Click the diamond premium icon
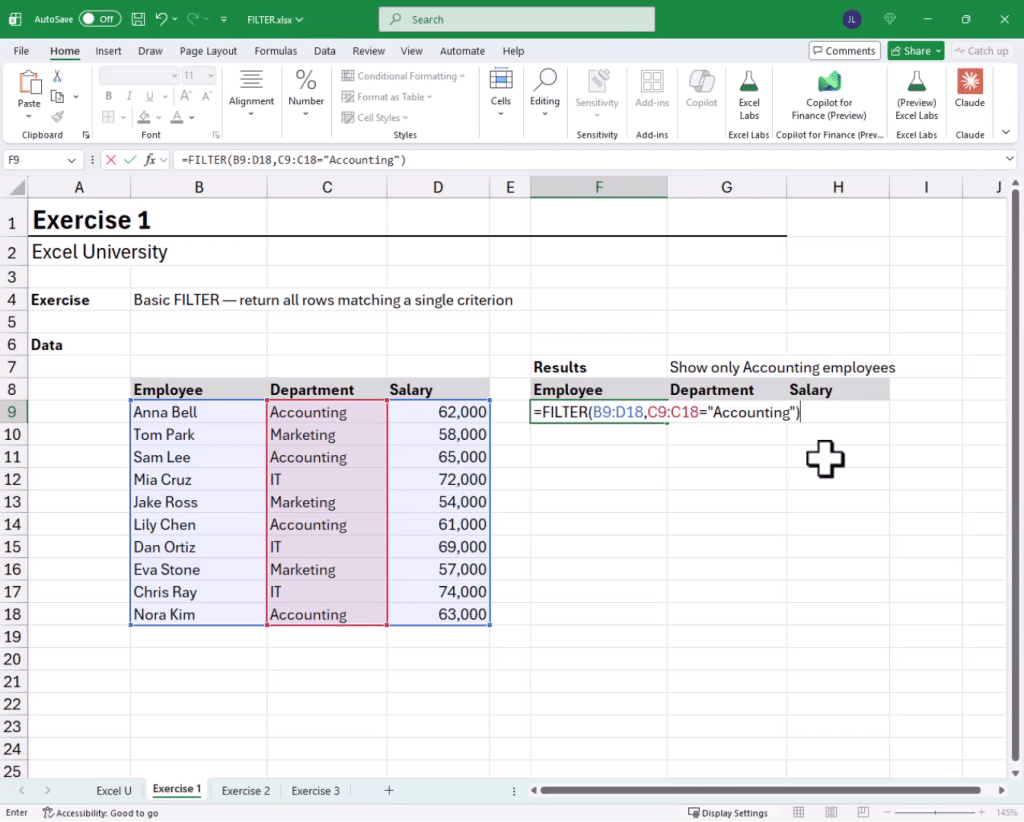 point(889,20)
